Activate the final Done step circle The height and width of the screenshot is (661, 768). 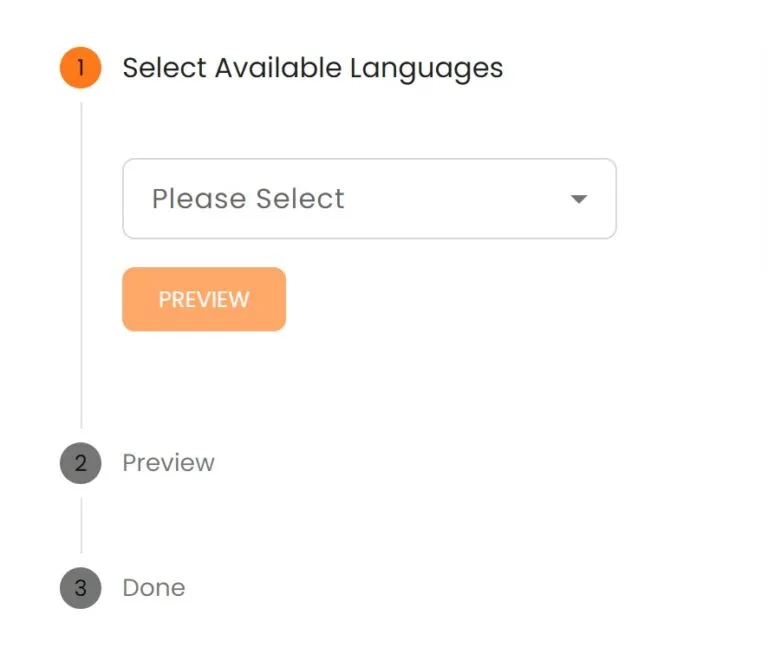click(x=80, y=588)
